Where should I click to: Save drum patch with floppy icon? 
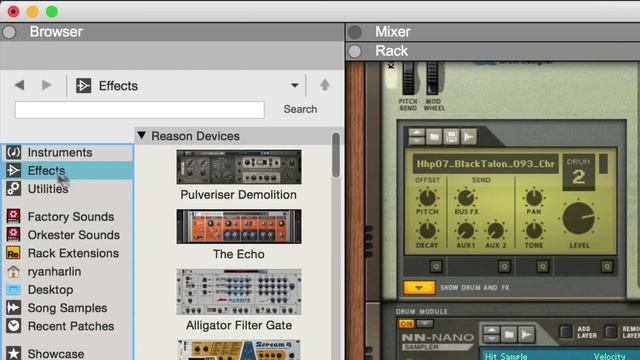point(451,136)
